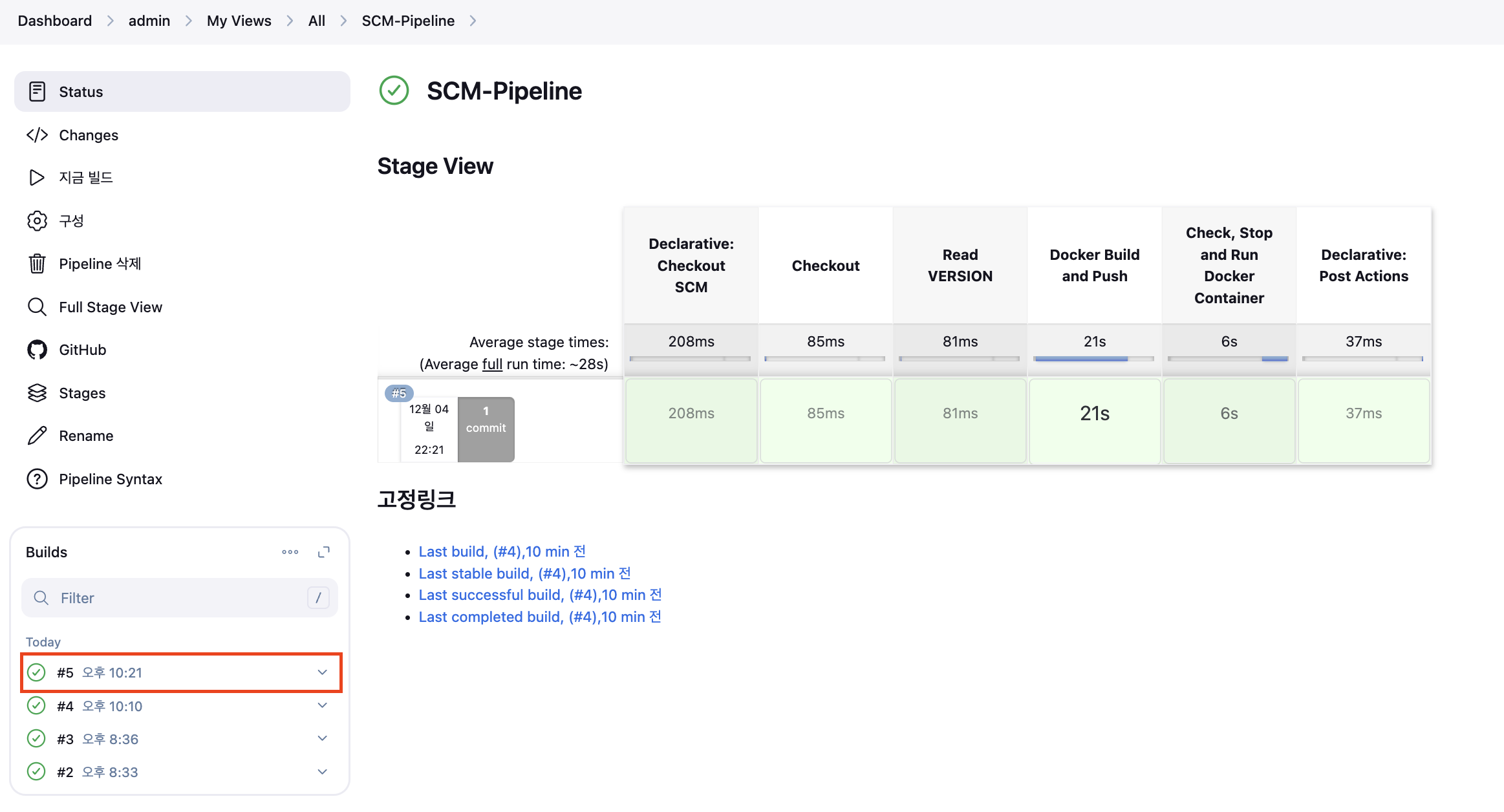This screenshot has width=1504, height=812.
Task: Click the Pipeline delete trash icon
Action: [37, 264]
